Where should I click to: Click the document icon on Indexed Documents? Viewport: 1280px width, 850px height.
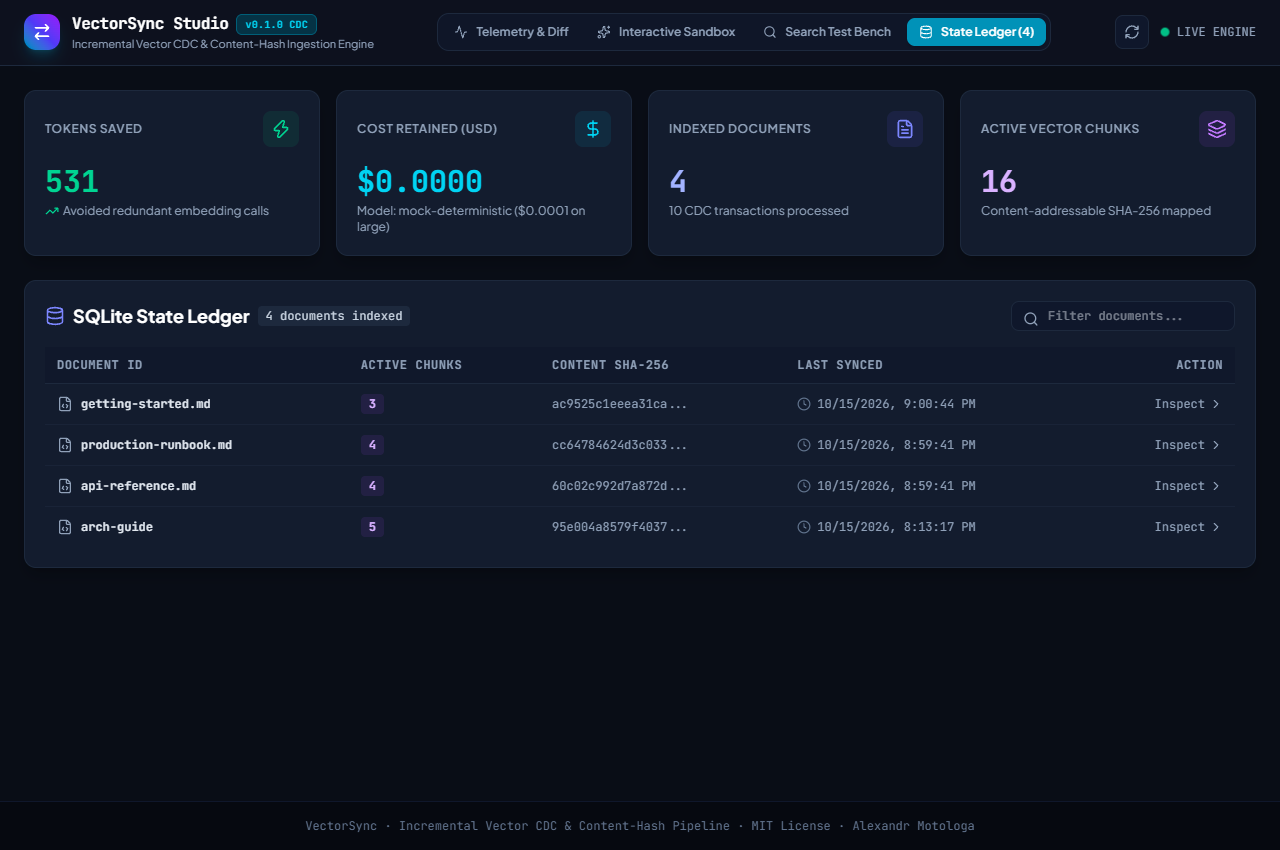click(905, 129)
